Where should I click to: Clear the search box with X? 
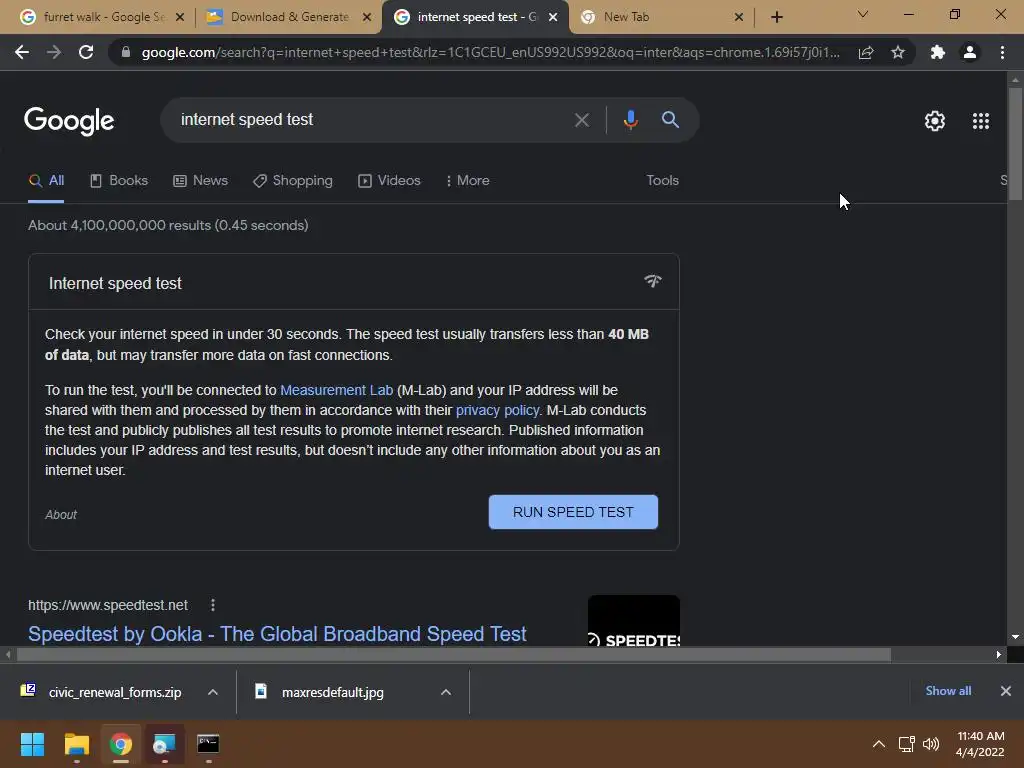tap(581, 120)
